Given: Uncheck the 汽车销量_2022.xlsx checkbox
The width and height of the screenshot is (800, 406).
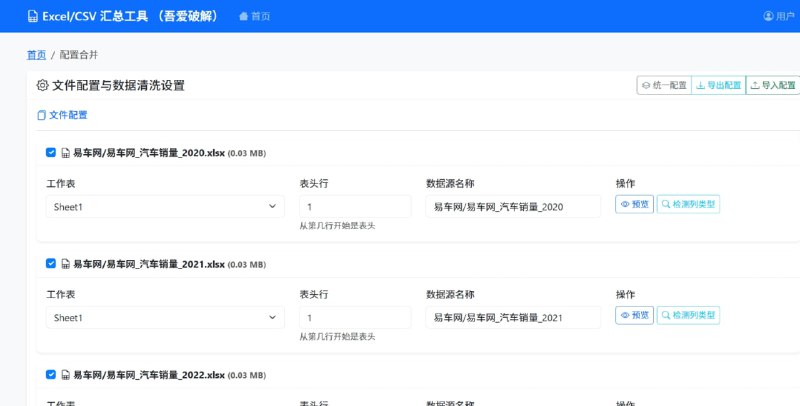Looking at the screenshot, I should point(51,374).
